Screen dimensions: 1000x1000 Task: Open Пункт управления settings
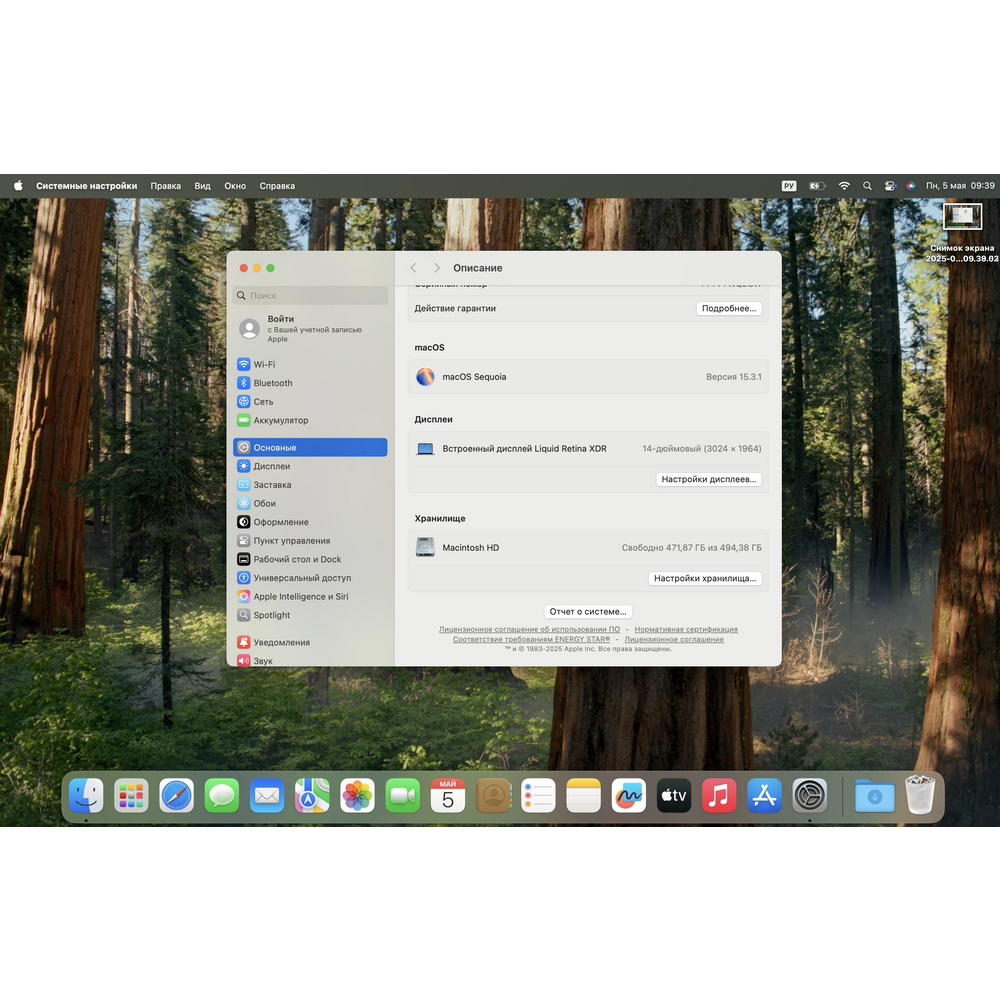[310, 541]
